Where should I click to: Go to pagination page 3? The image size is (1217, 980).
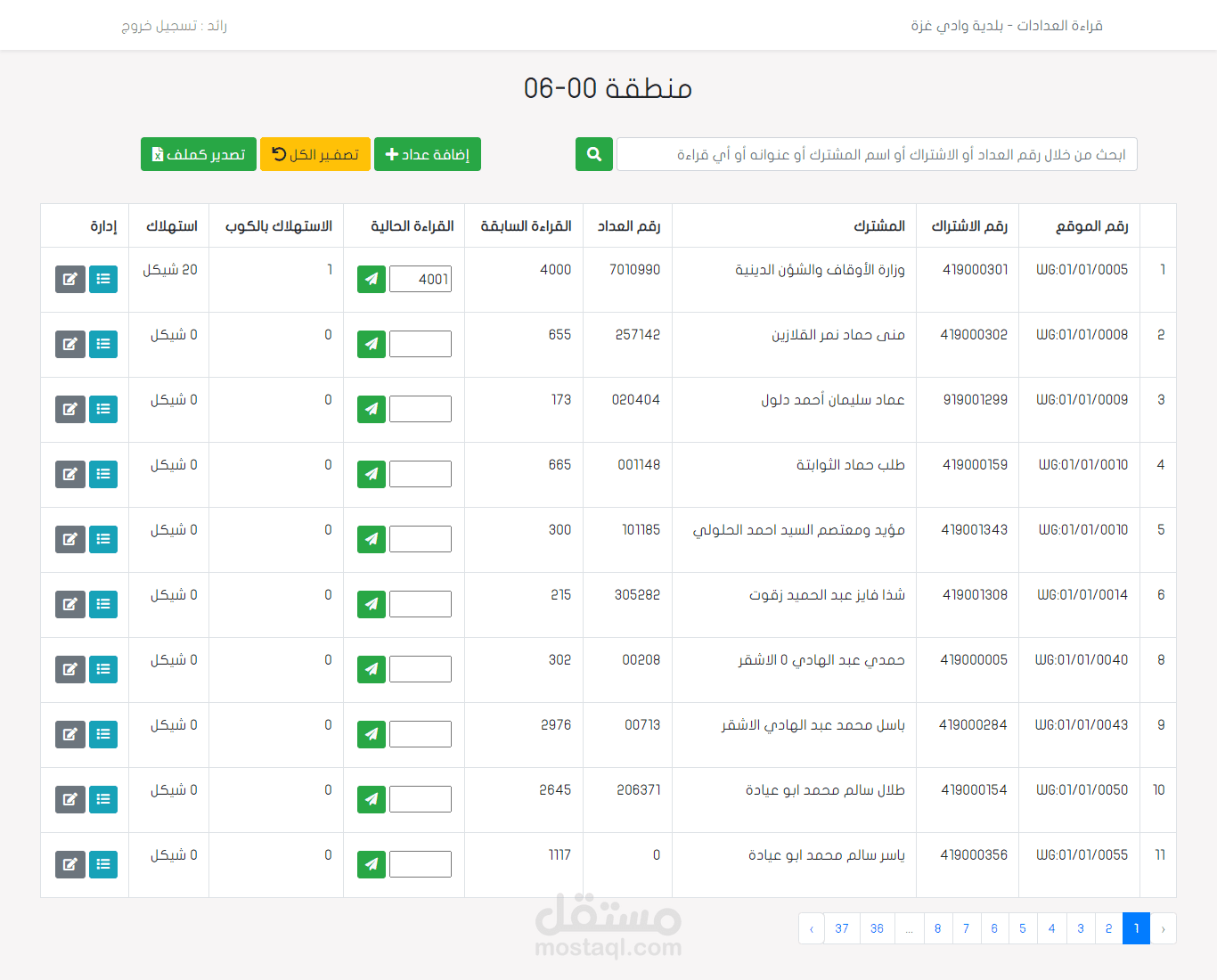point(1081,928)
